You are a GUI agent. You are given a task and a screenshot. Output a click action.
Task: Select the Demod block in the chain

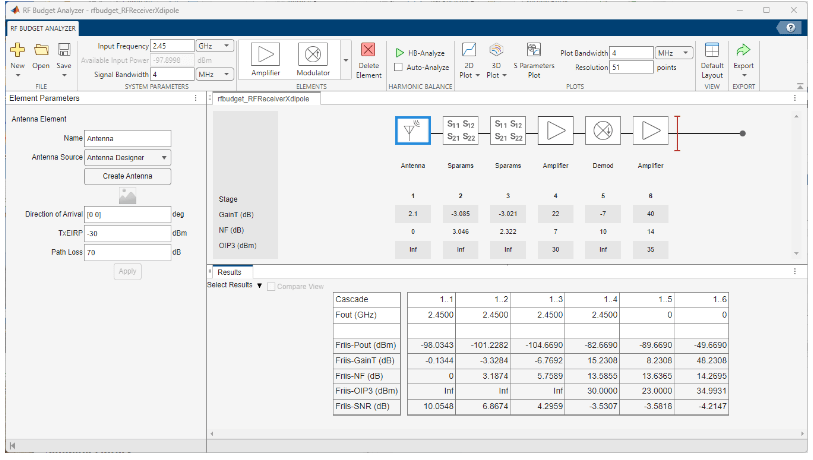point(603,130)
